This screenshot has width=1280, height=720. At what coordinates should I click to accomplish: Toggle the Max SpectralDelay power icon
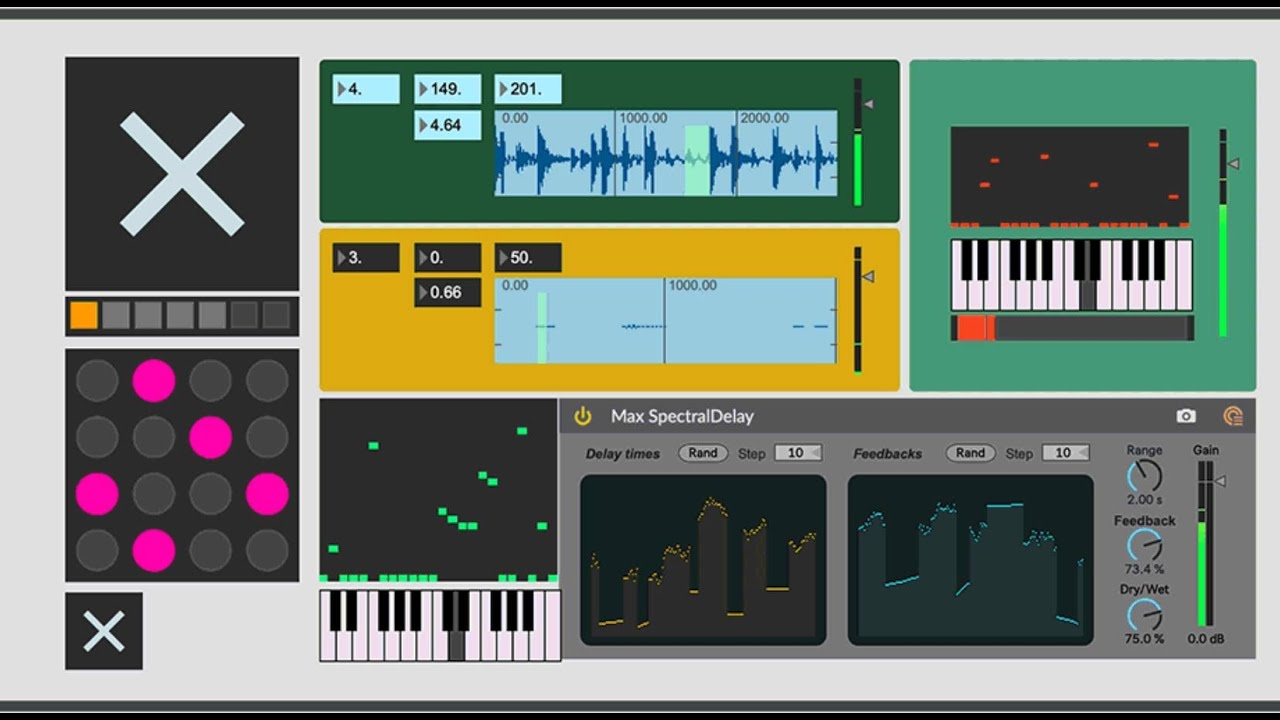pos(583,416)
